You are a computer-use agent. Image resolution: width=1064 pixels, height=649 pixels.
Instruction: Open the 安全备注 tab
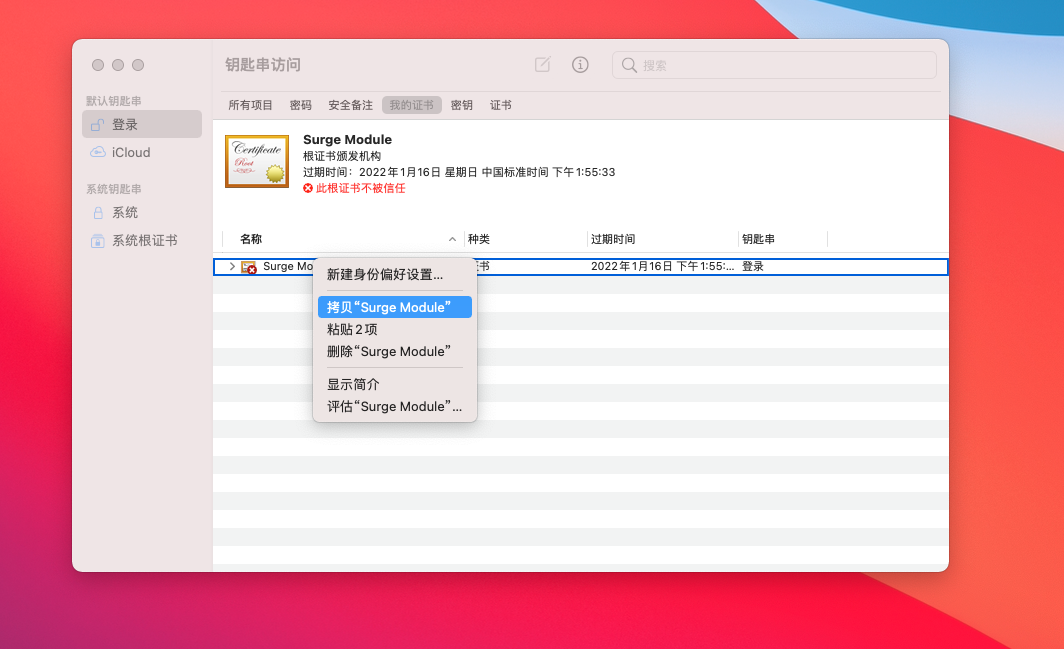(350, 105)
